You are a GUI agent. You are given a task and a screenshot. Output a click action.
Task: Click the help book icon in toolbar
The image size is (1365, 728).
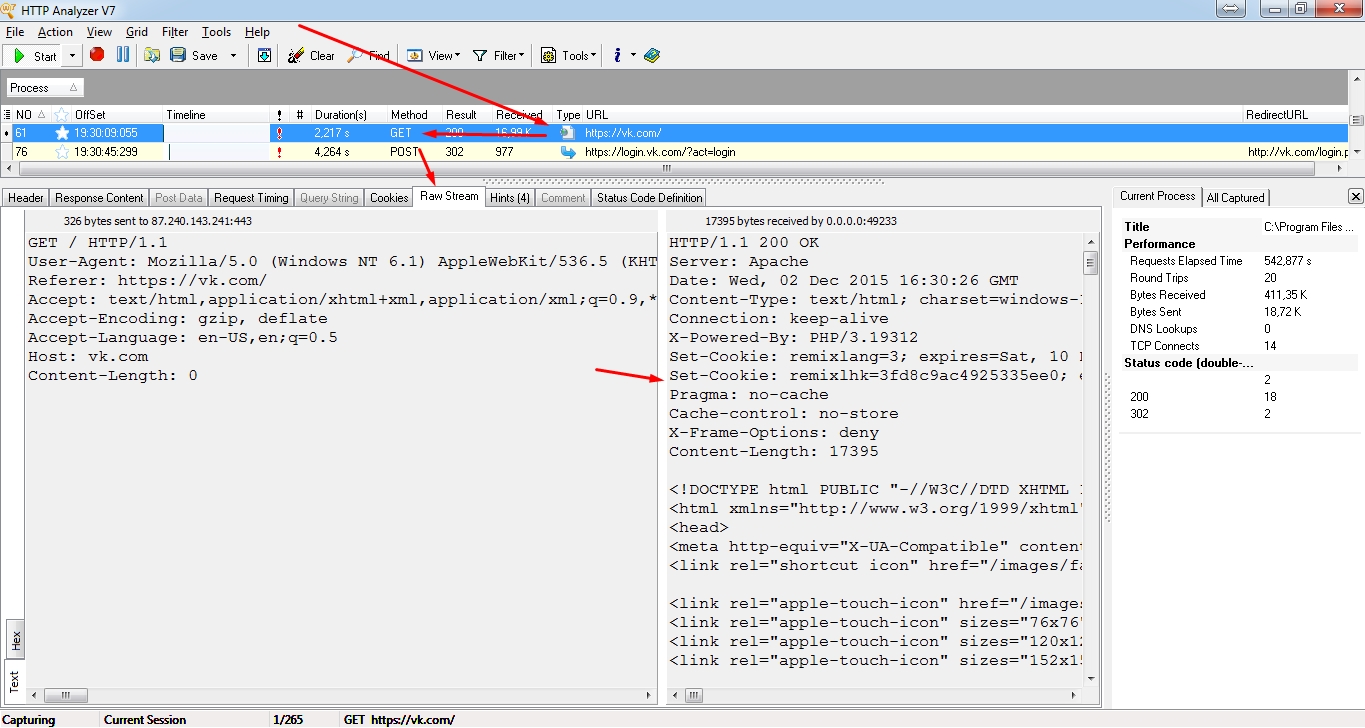(652, 55)
